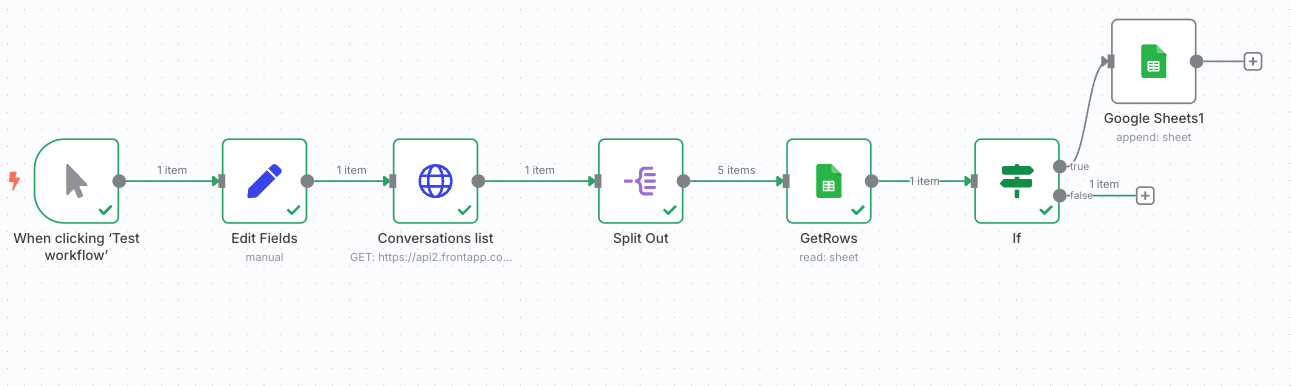Click the success checkmark on Split Out node
Screen dimensions: 1291x386
[669, 210]
